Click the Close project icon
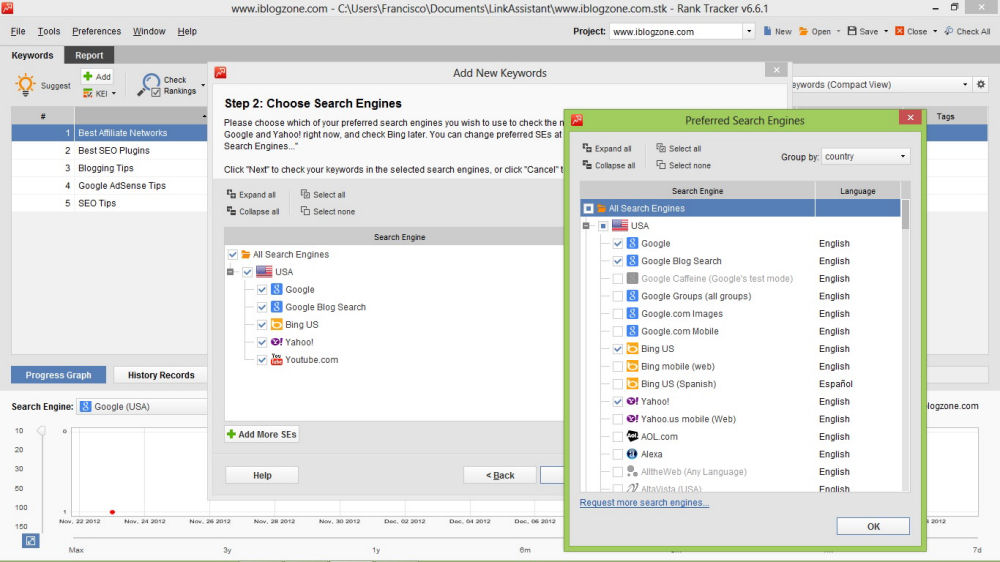The height and width of the screenshot is (562, 1000). point(899,31)
